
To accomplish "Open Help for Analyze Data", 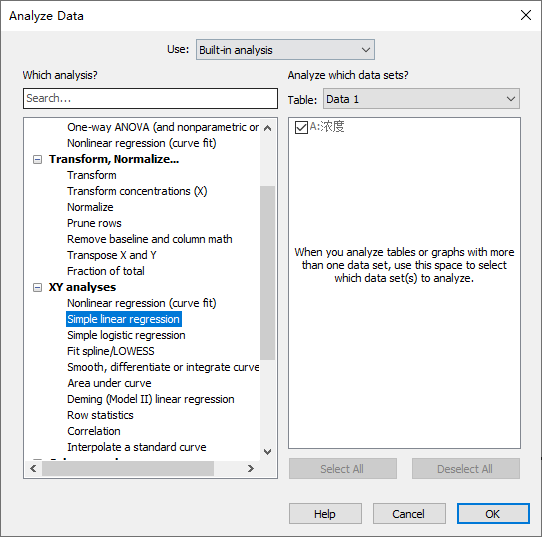I will coord(325,514).
